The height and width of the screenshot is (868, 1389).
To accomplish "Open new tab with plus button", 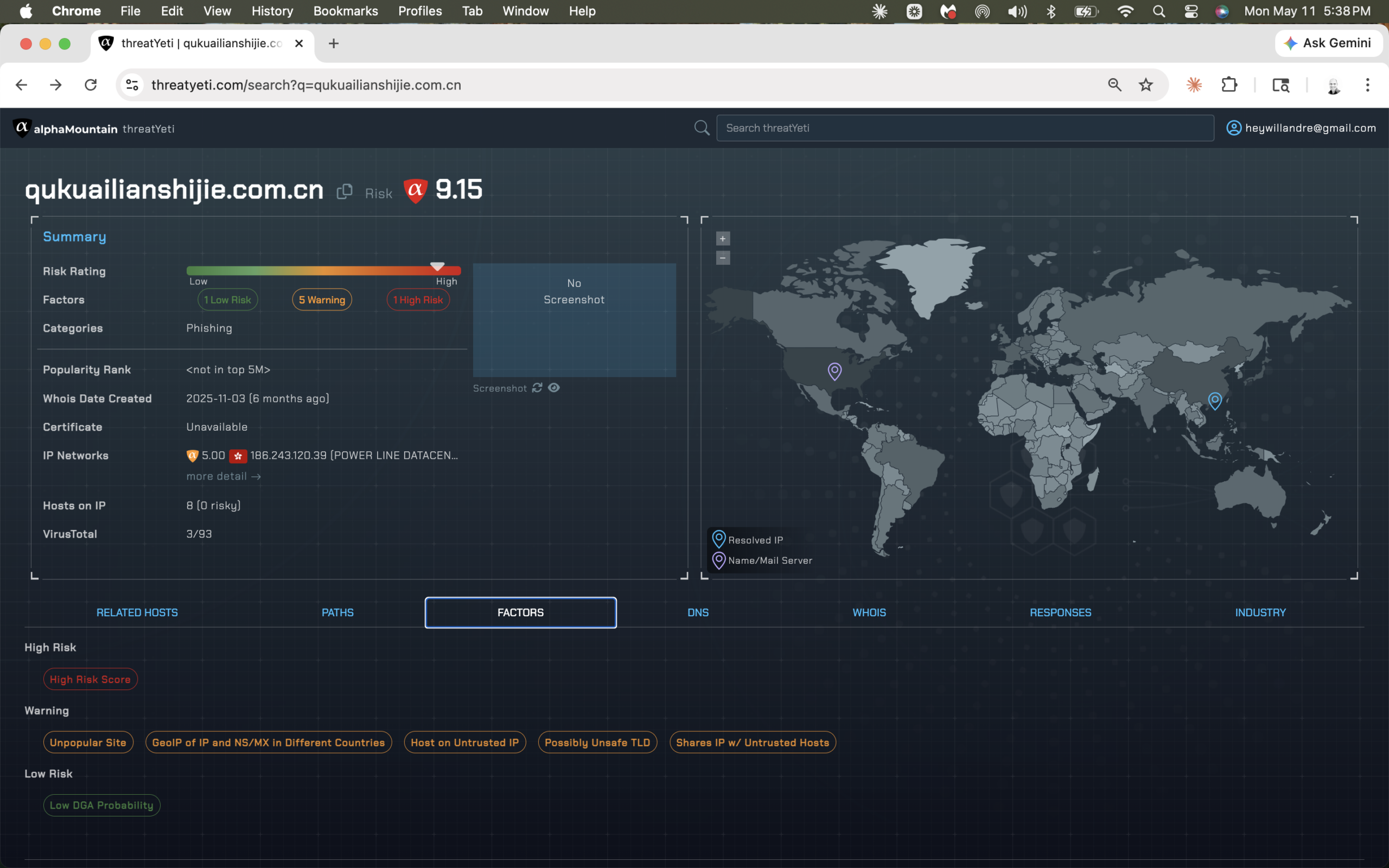I will [334, 43].
